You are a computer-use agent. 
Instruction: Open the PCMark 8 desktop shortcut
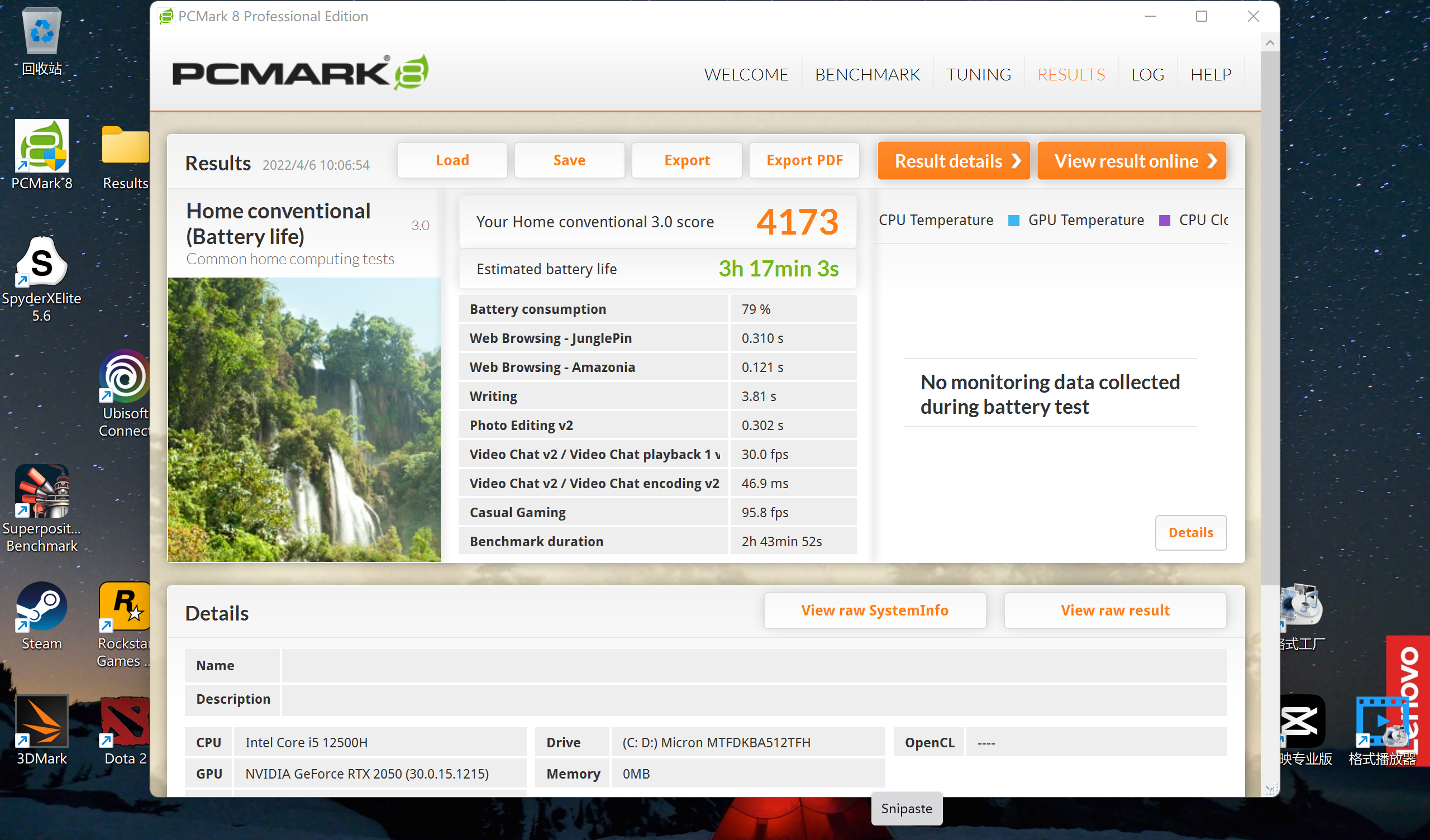(41, 146)
